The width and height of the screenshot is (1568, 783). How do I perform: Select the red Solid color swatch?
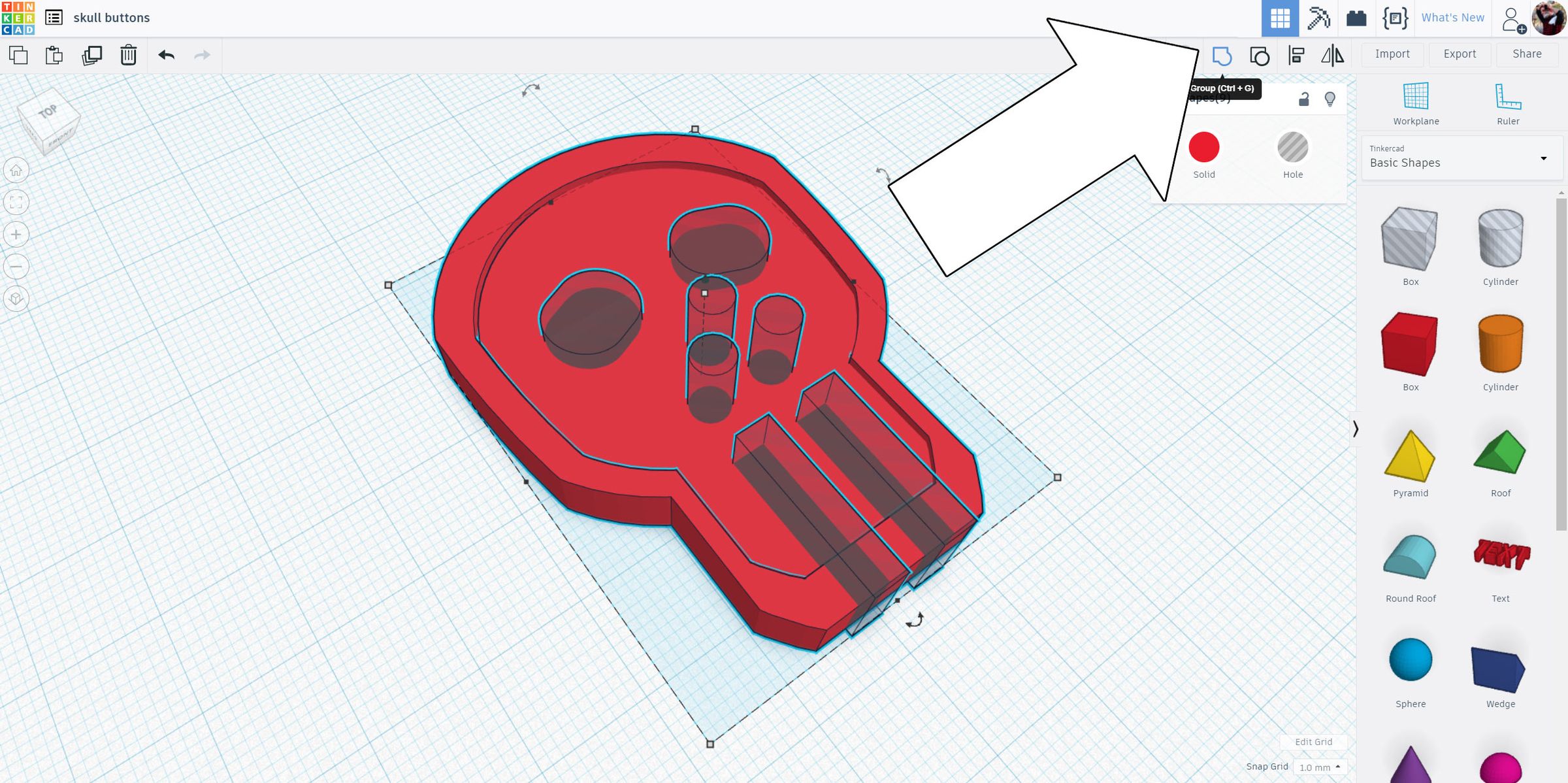[1204, 148]
